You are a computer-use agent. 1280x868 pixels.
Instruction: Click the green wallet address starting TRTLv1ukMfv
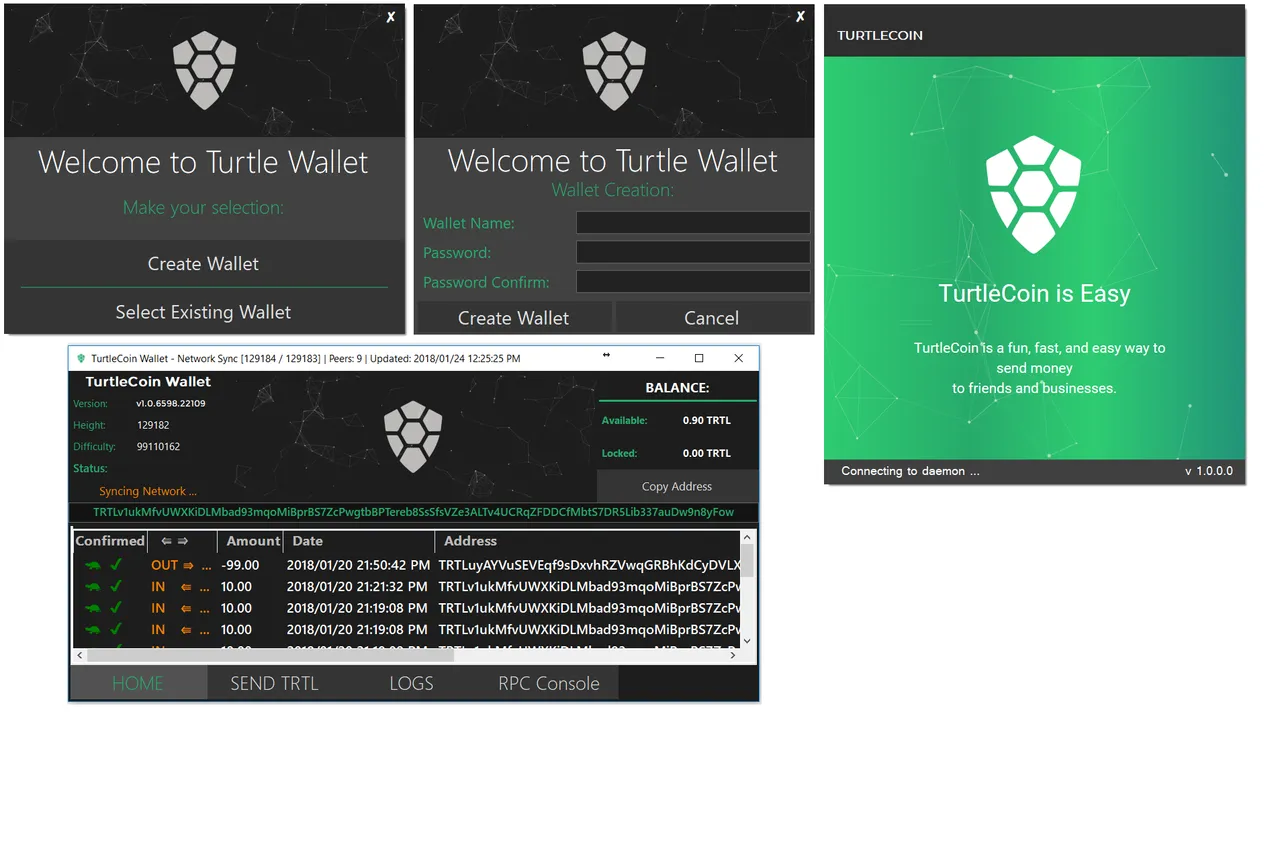(414, 512)
